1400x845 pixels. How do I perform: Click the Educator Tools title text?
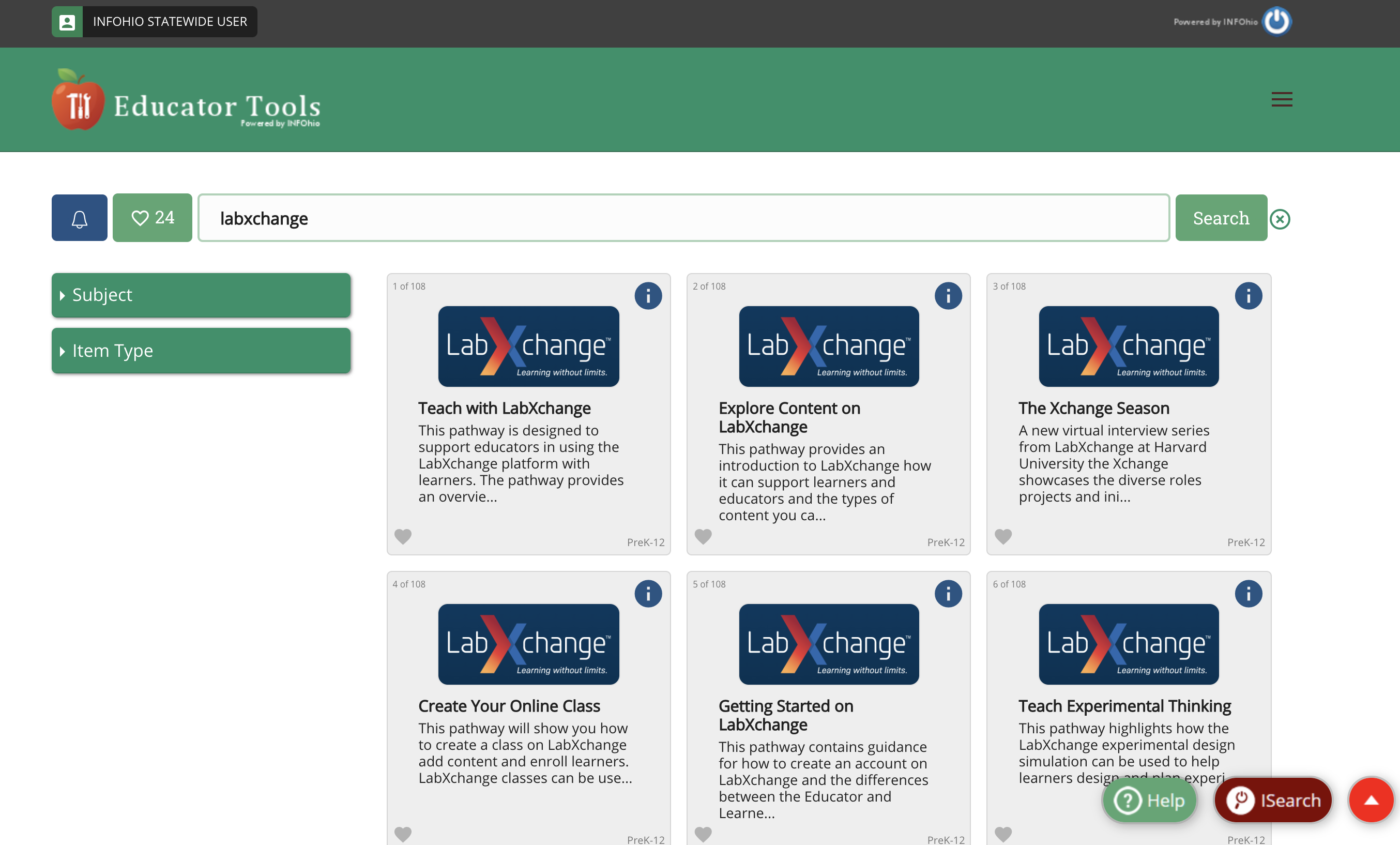217,105
